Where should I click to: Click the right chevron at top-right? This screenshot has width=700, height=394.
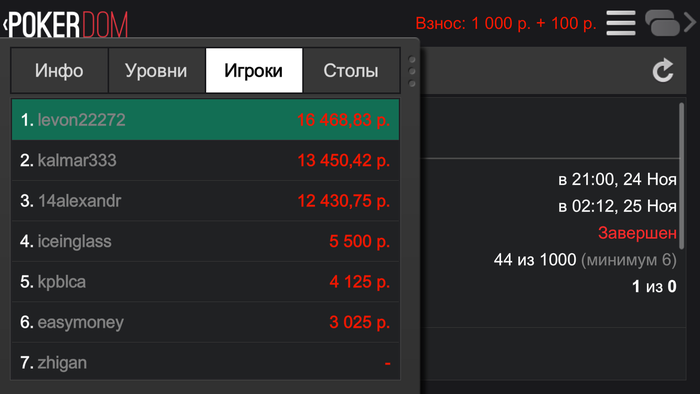point(690,22)
